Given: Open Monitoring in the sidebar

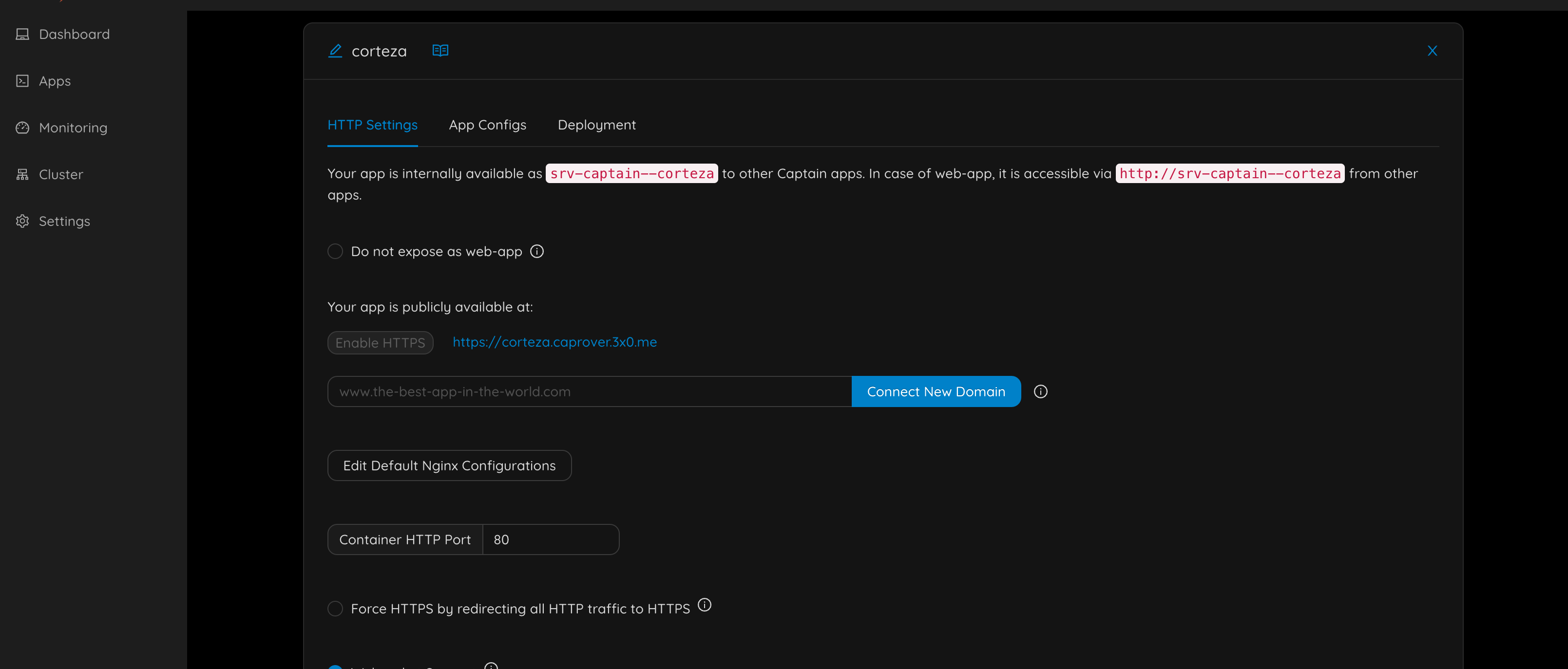Looking at the screenshot, I should click(73, 128).
